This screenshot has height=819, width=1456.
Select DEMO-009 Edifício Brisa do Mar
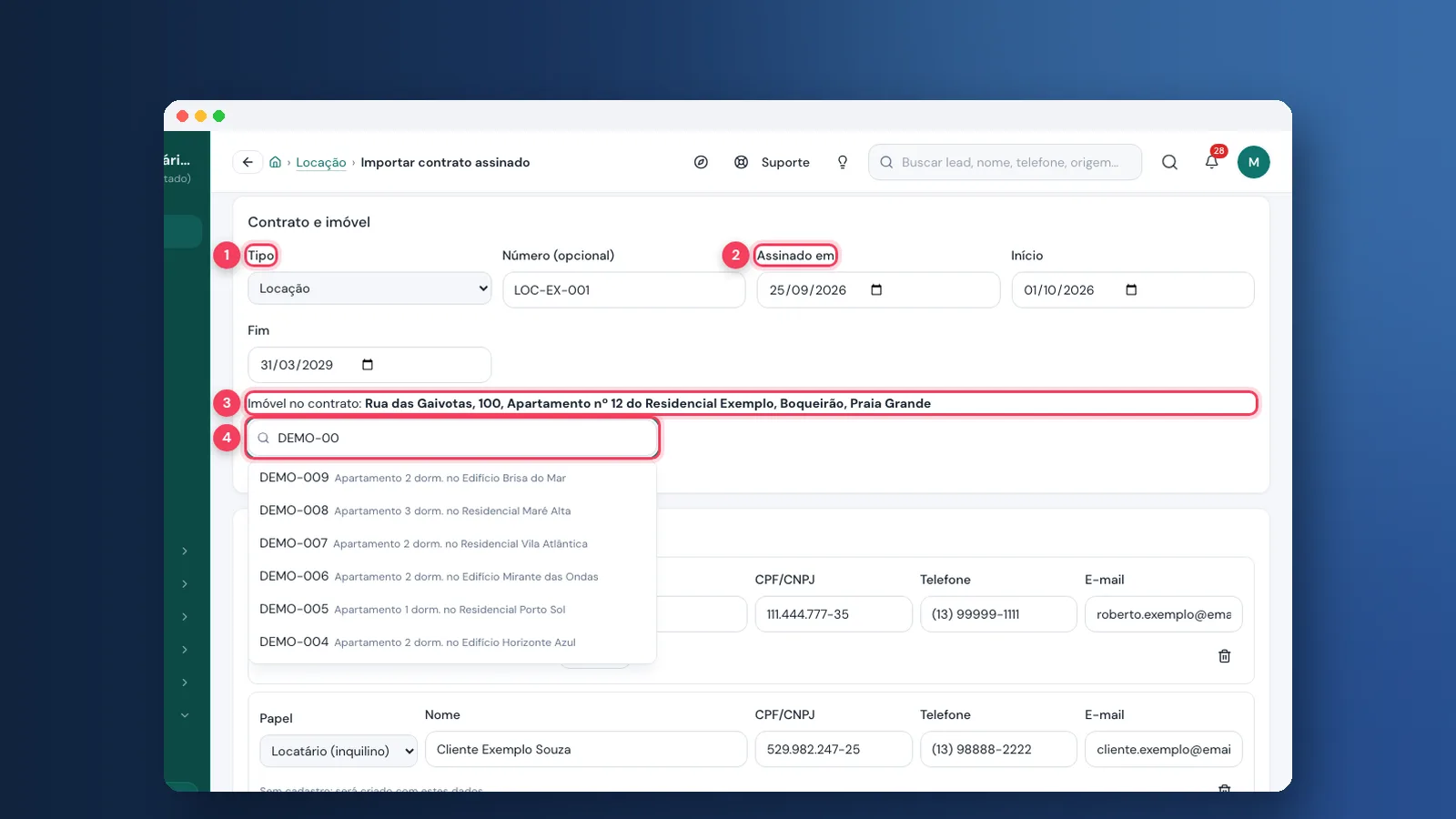452,478
